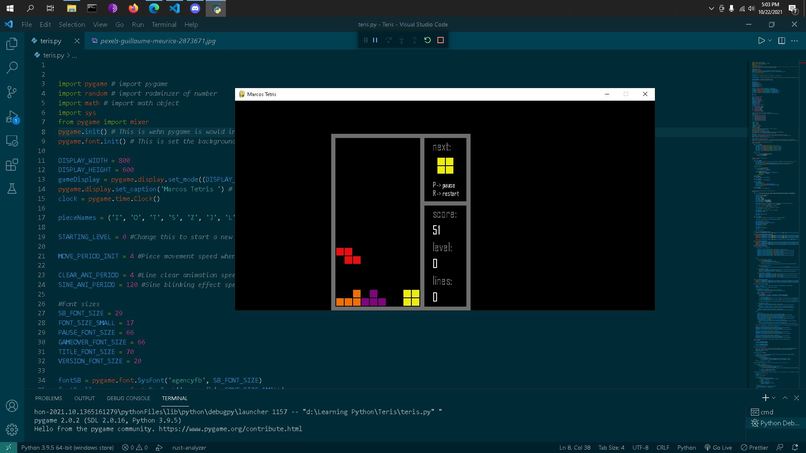Open the Run and Debug view

click(x=12, y=117)
